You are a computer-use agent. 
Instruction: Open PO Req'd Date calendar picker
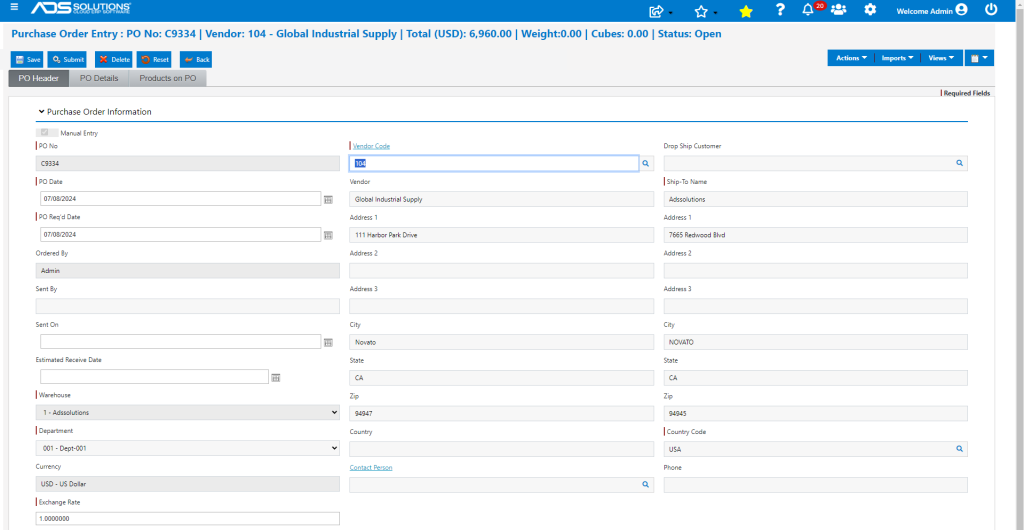pyautogui.click(x=328, y=234)
